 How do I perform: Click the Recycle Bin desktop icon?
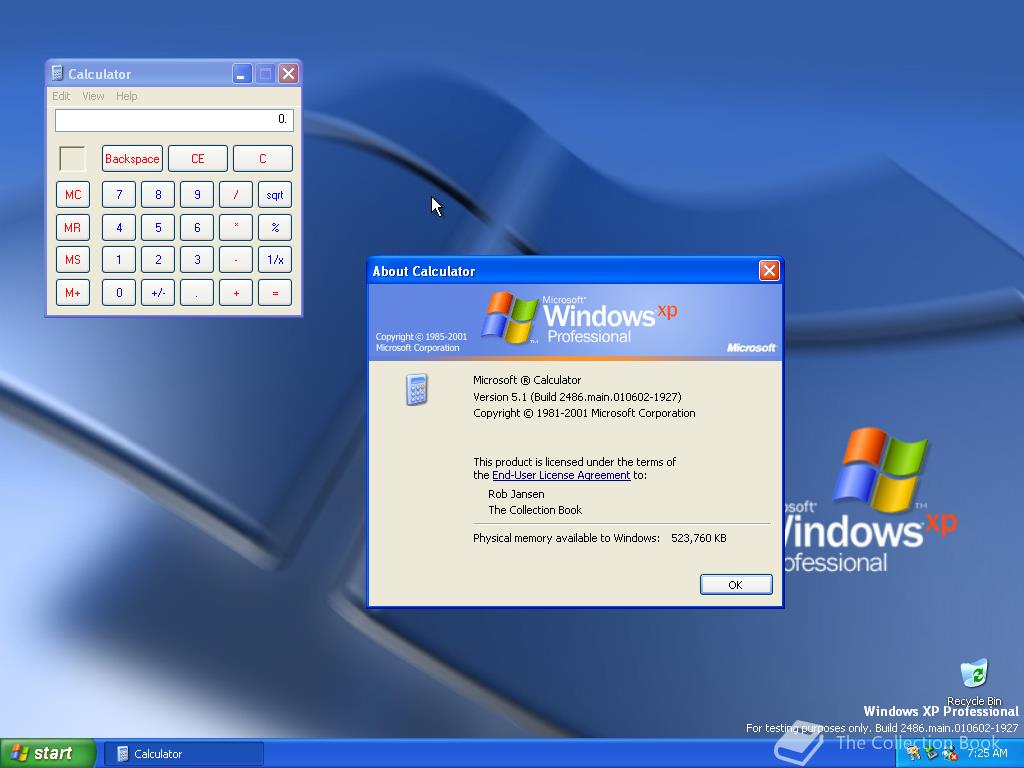[974, 682]
